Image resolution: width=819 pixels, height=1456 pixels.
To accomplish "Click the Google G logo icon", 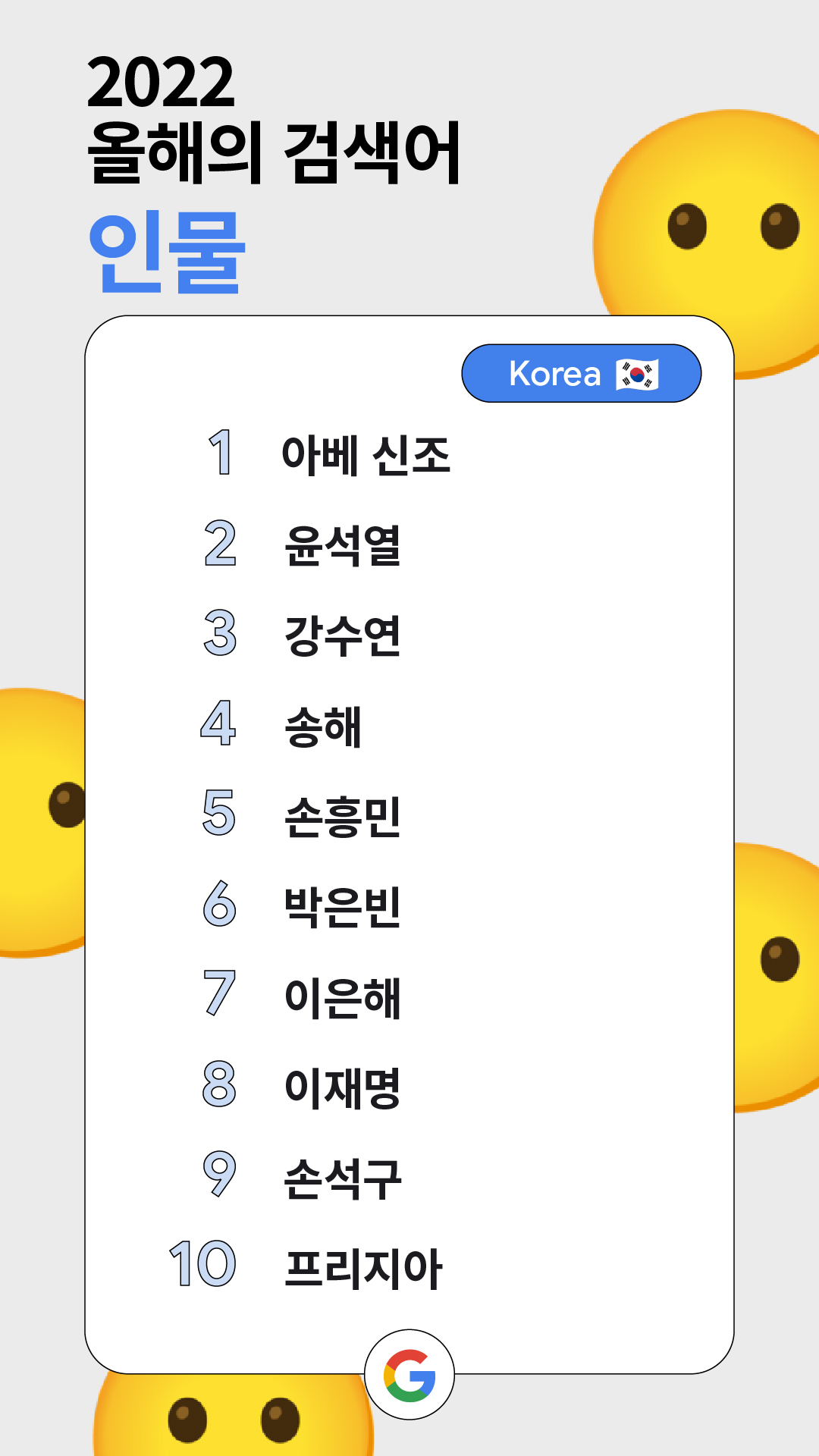I will click(x=409, y=1375).
